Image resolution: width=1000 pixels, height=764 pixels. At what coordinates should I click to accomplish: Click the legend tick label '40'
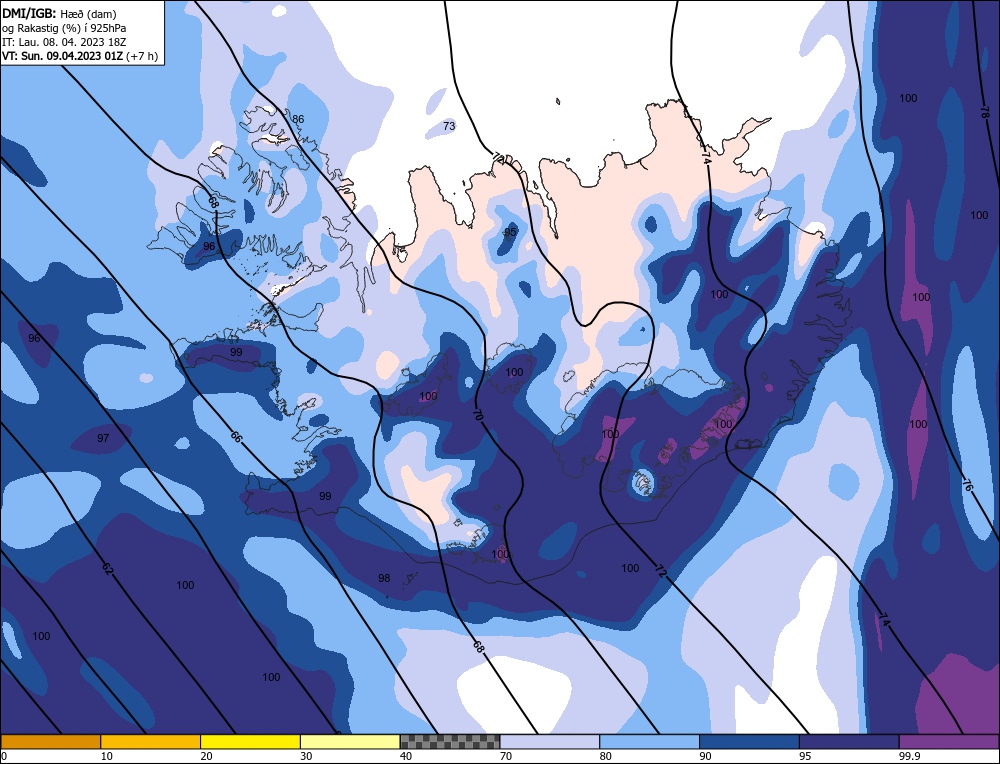pos(406,756)
